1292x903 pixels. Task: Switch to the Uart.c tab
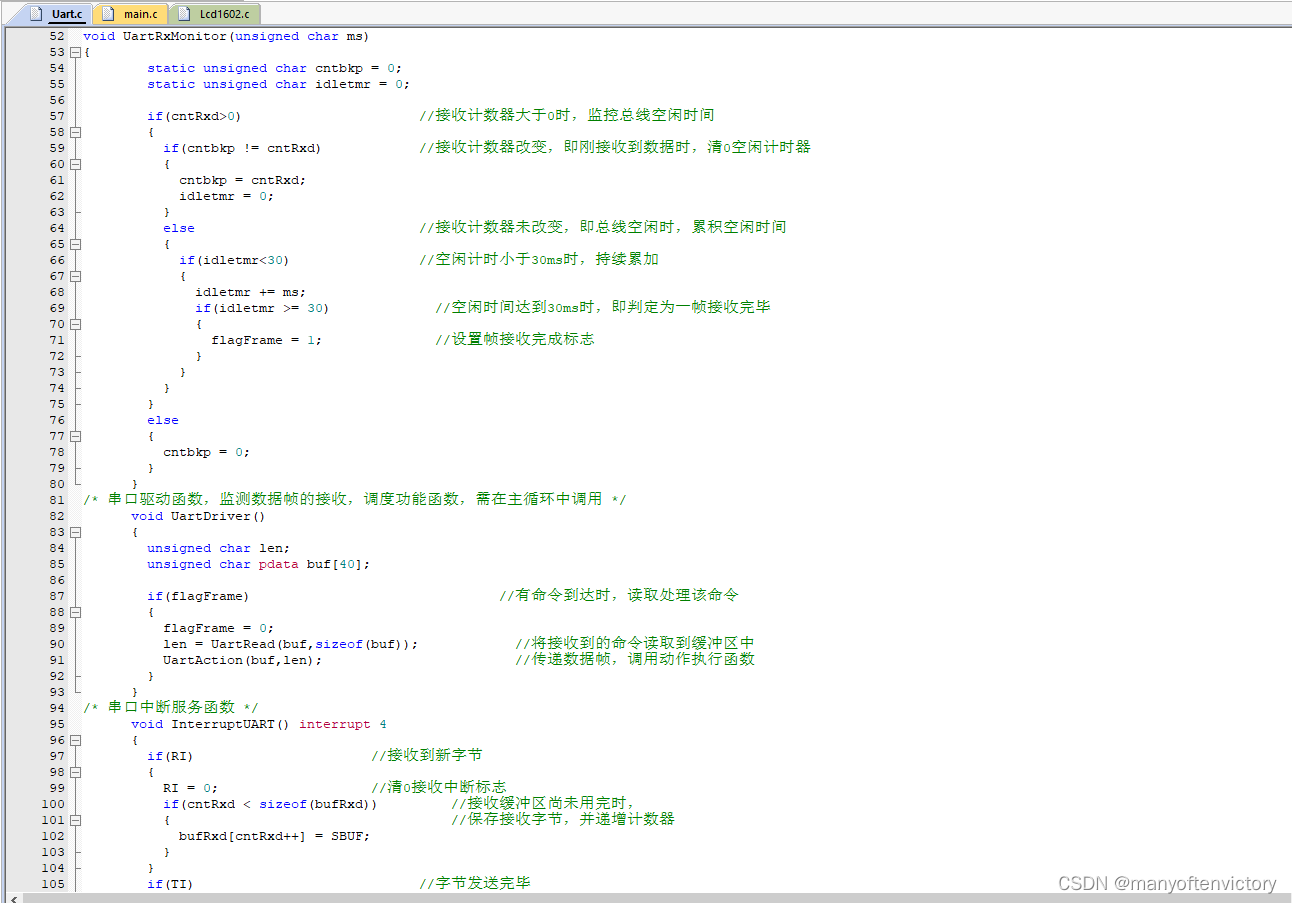click(56, 14)
